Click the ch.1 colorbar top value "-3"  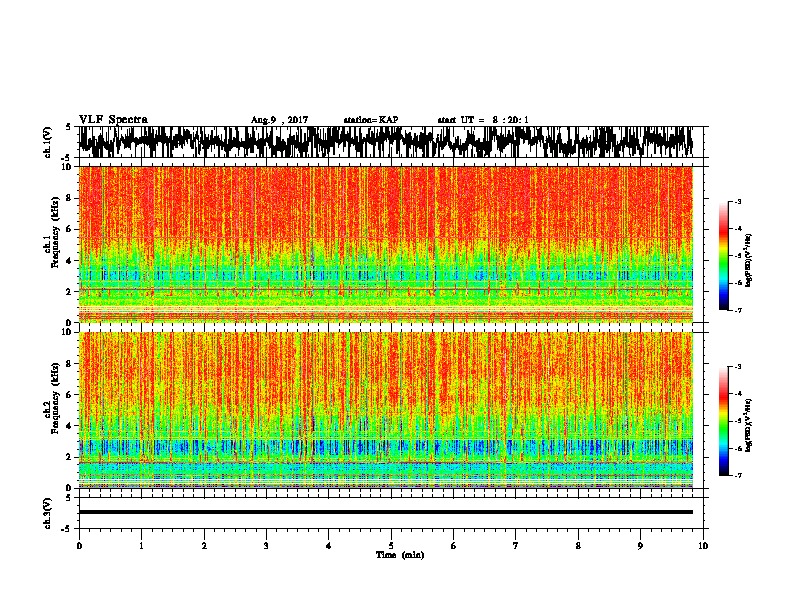pyautogui.click(x=738, y=201)
